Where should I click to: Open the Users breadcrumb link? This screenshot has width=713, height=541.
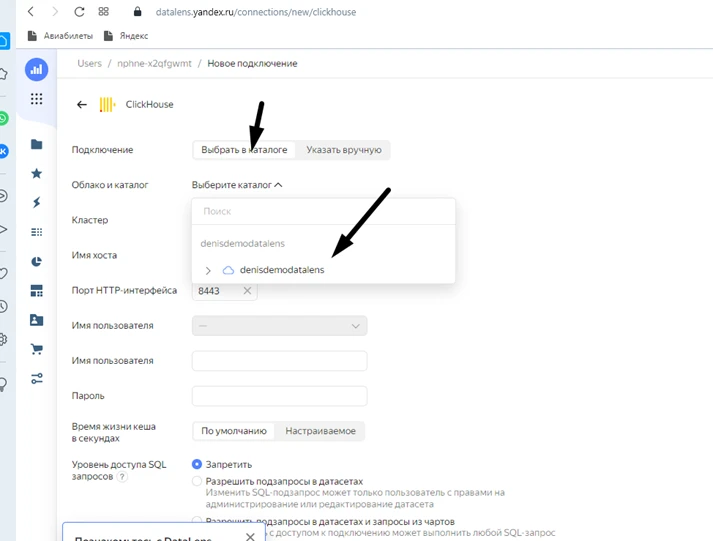click(90, 64)
